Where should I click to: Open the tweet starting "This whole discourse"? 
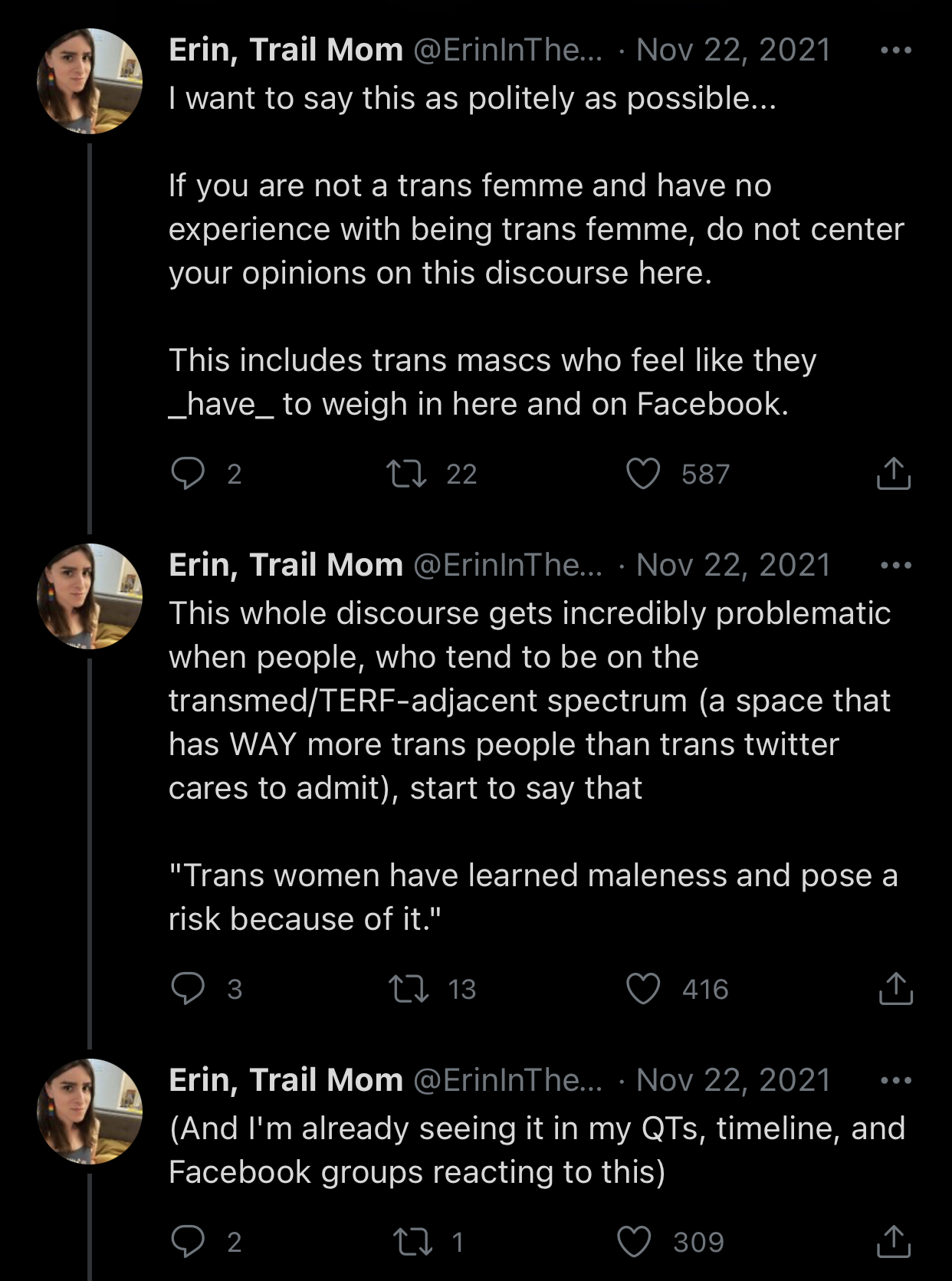click(529, 701)
